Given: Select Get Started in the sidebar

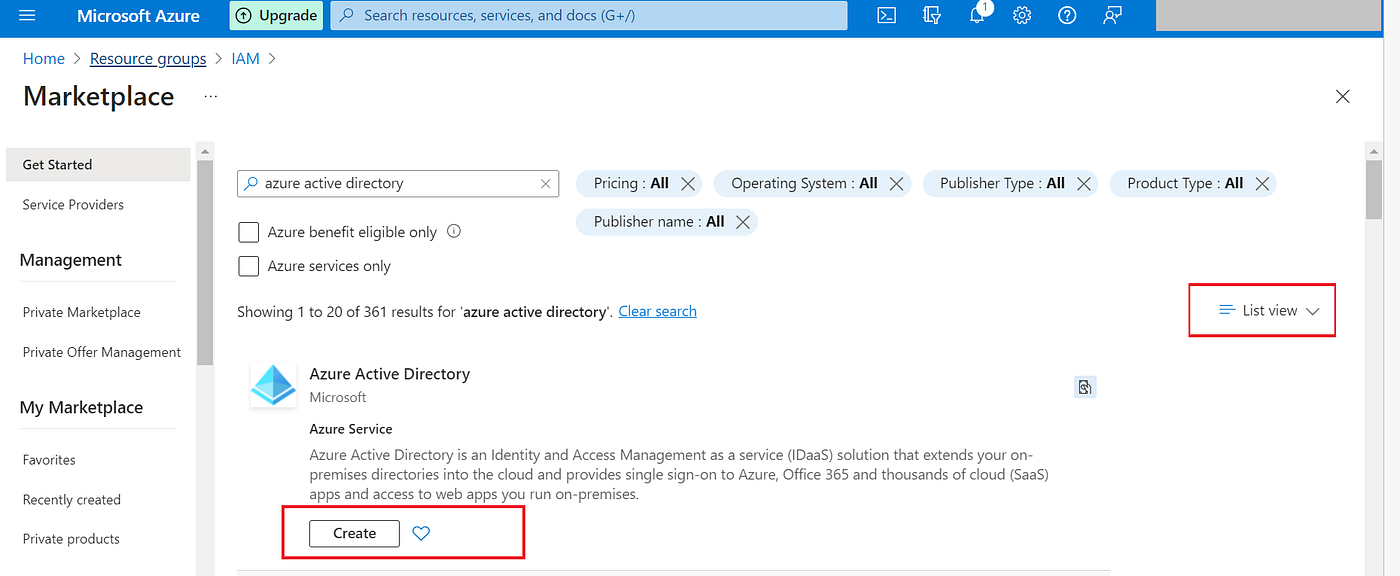Looking at the screenshot, I should (x=98, y=165).
